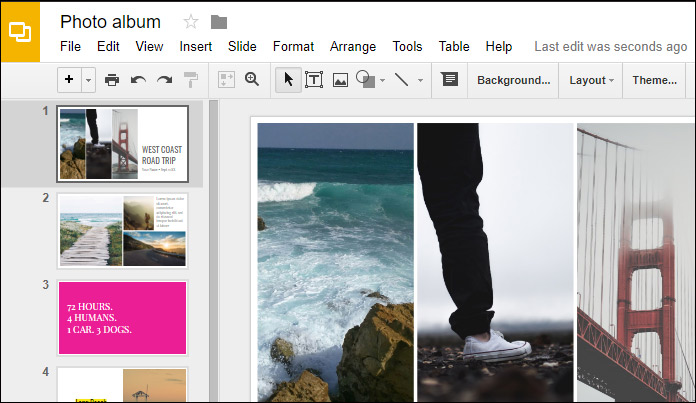Add a new slide with plus button
The width and height of the screenshot is (696, 403).
(x=69, y=80)
